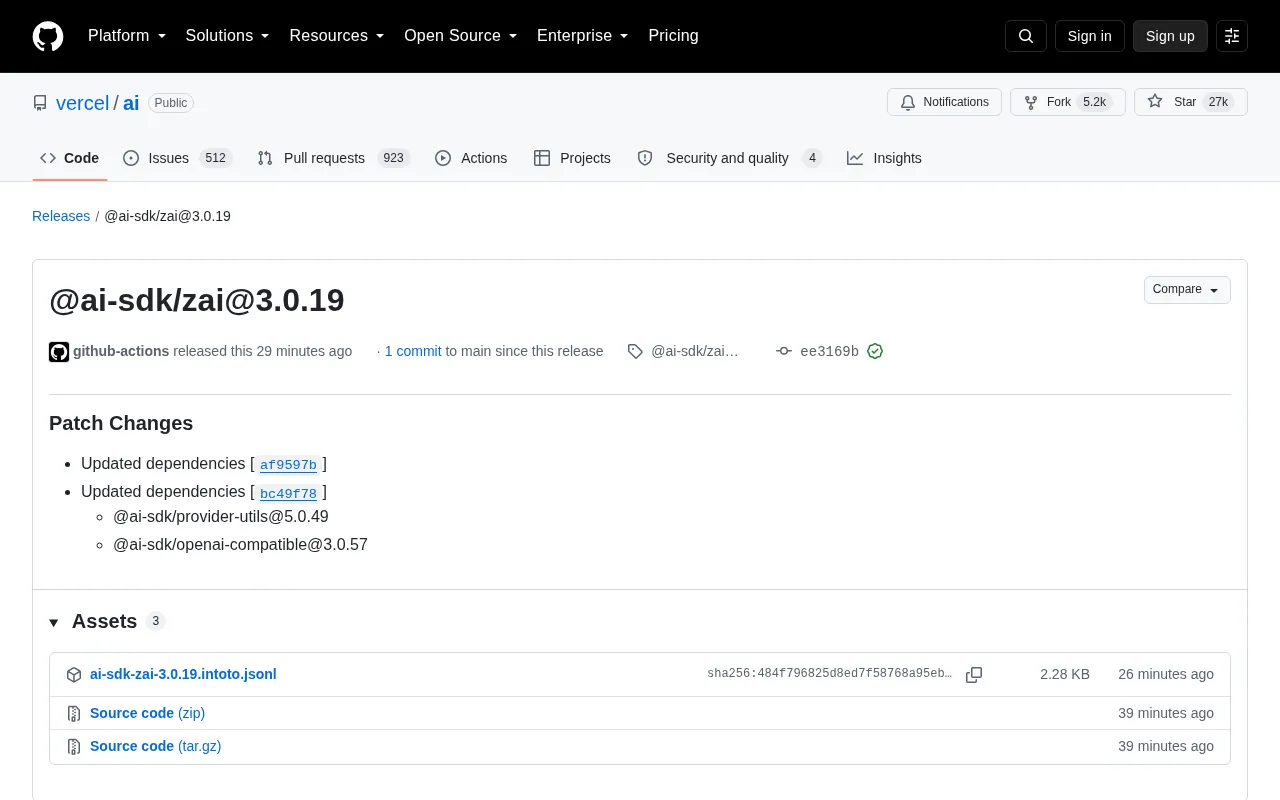This screenshot has height=800, width=1280.
Task: Download ai-sdk-zai-3.0.19.intoto.jsonl asset
Action: pos(183,674)
